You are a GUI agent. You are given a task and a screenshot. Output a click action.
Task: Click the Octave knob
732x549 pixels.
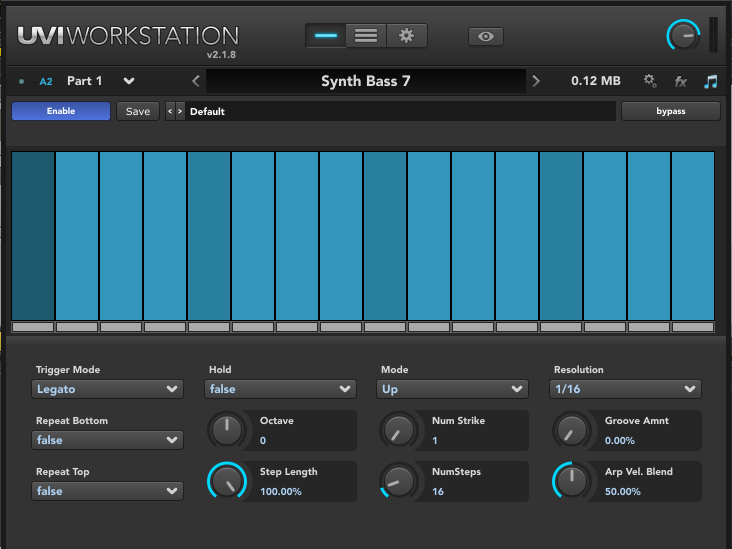coord(227,430)
